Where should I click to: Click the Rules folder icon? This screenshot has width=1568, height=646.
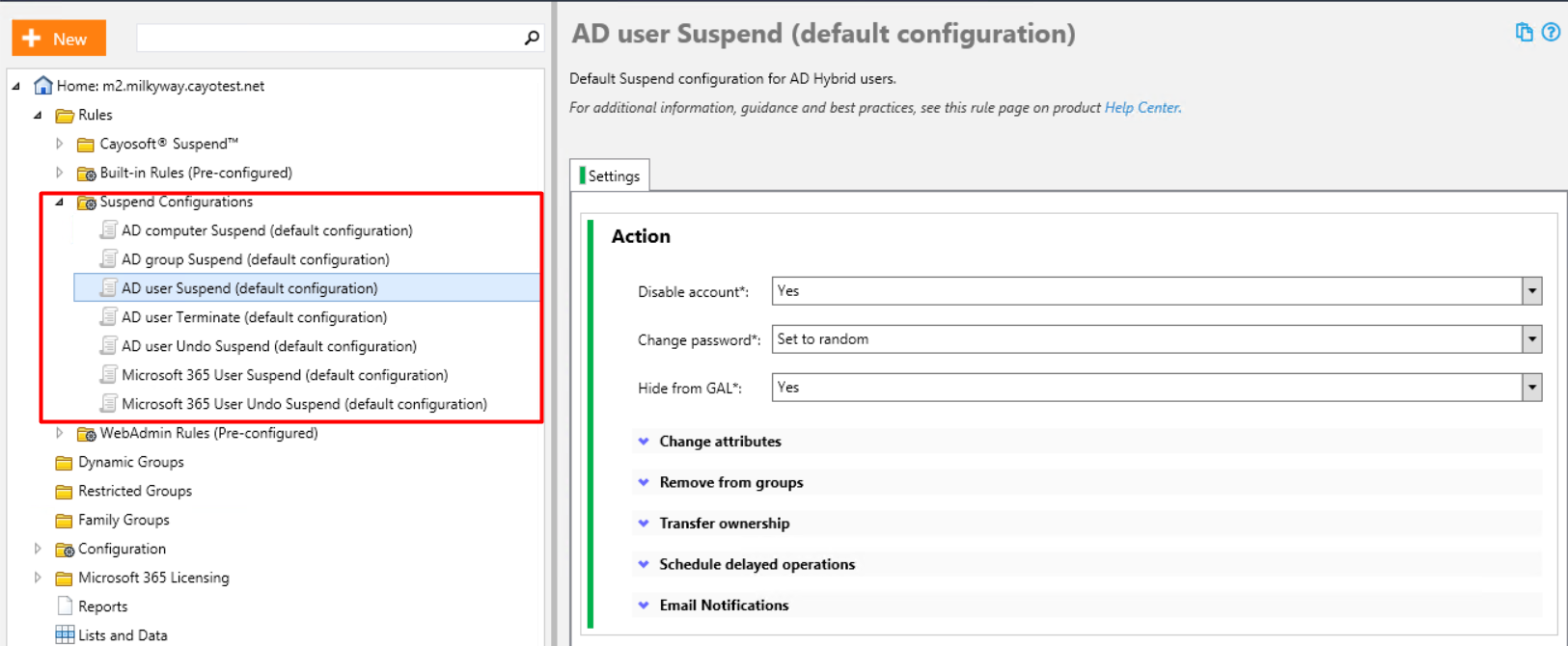(65, 116)
